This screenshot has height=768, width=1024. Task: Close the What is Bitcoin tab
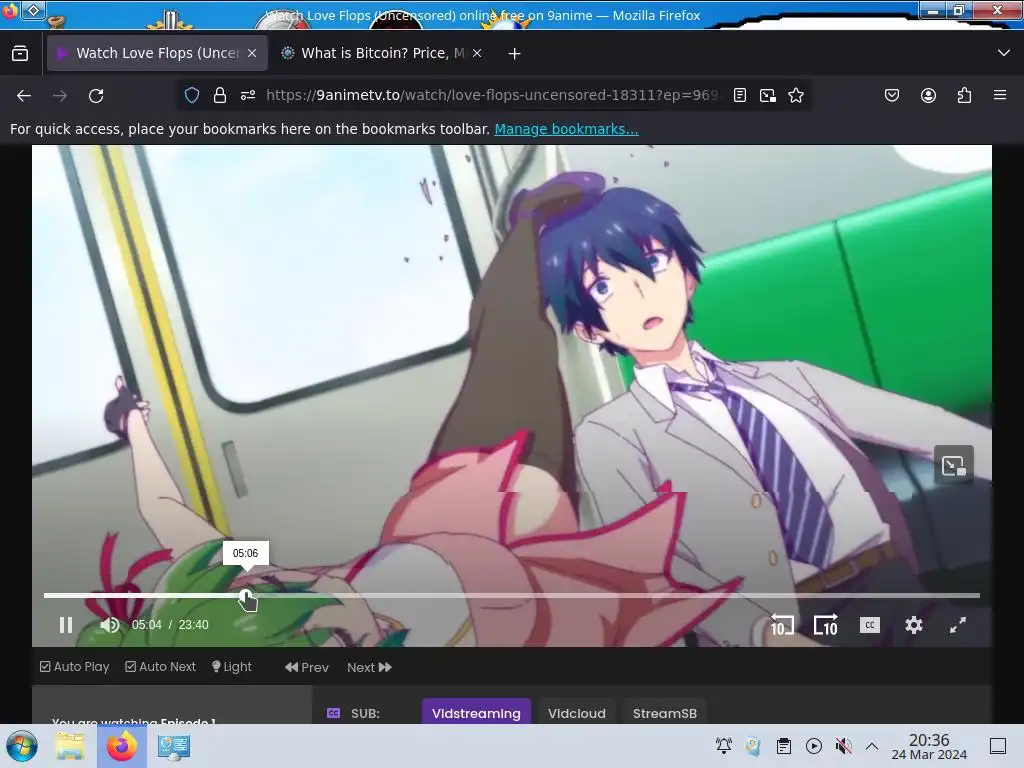(x=477, y=53)
